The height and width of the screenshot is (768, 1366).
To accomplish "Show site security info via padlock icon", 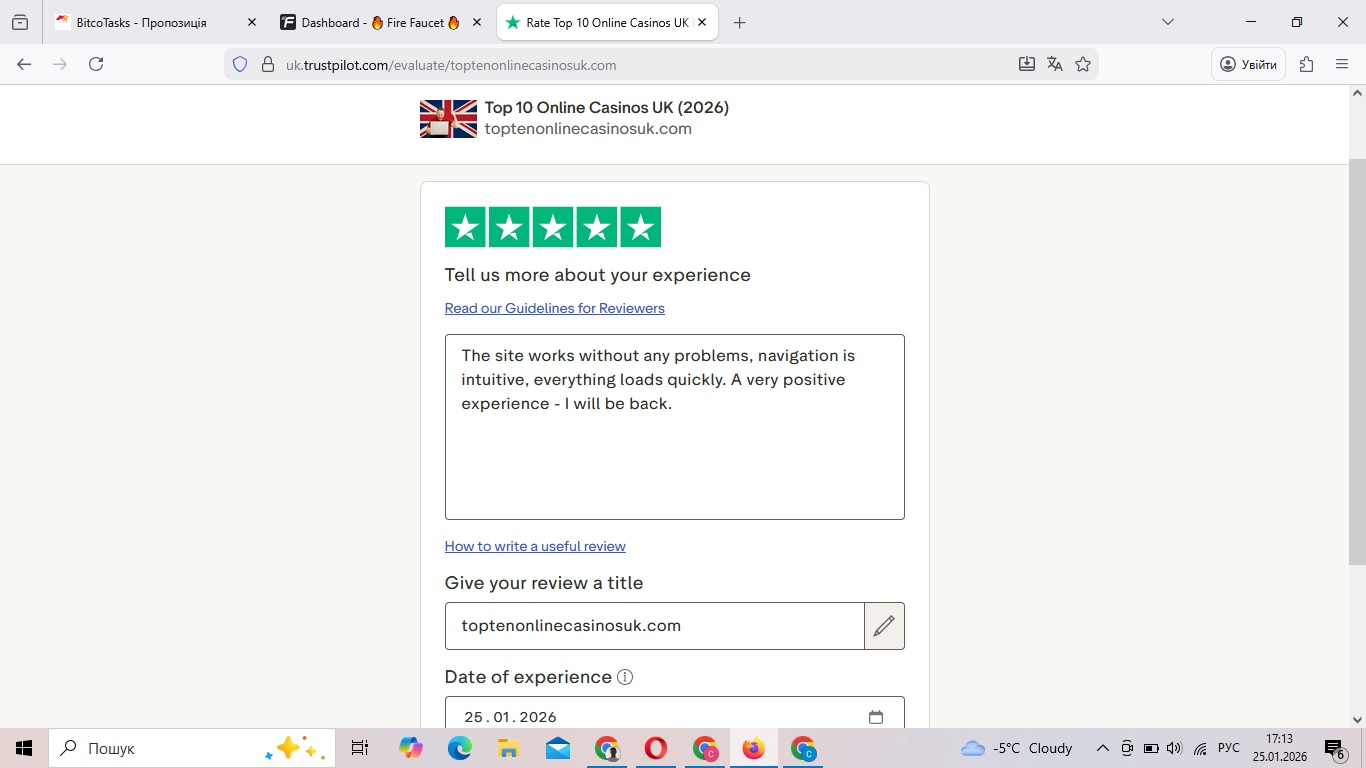I will (267, 65).
